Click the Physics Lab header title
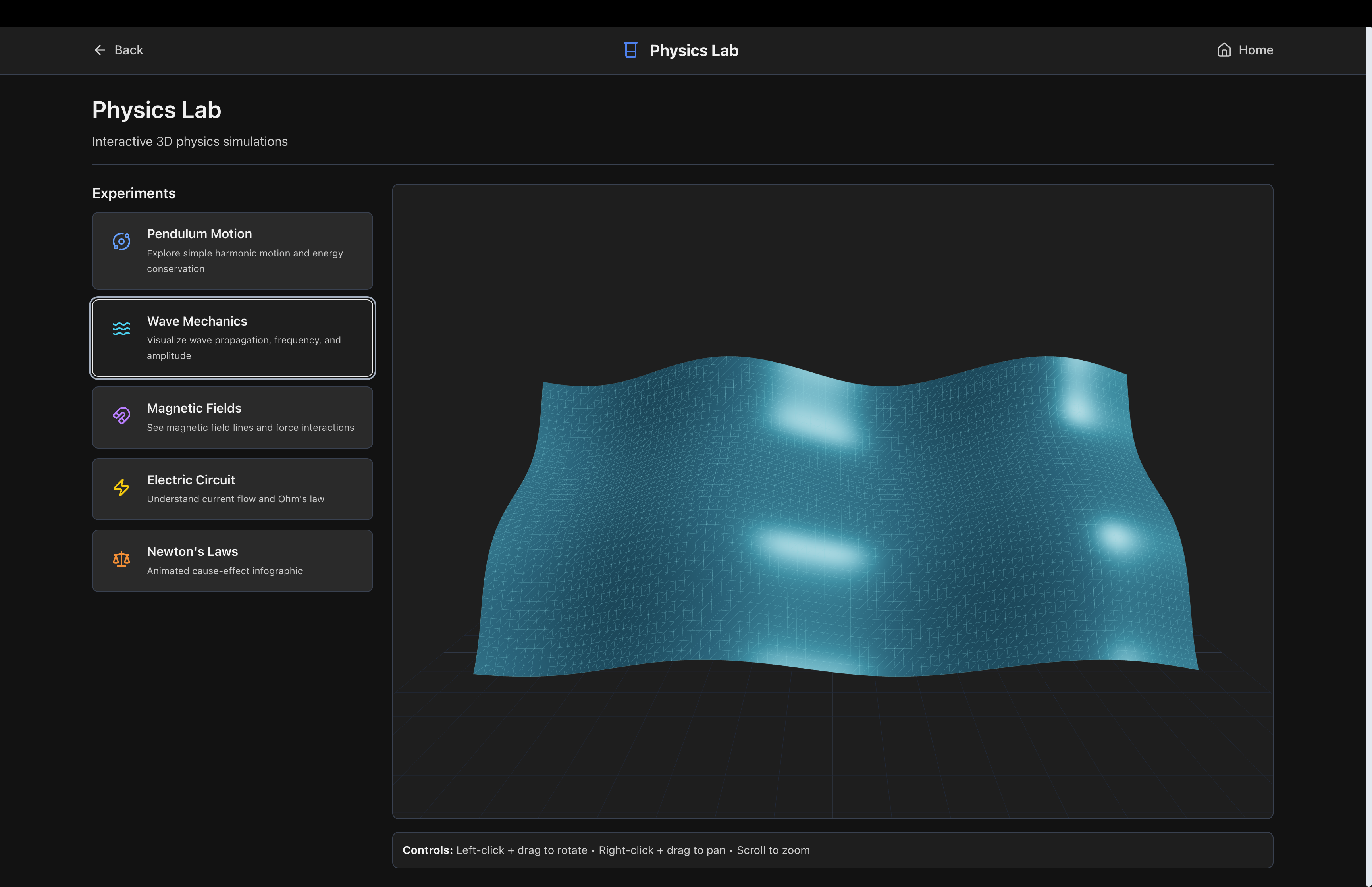Screen dimensions: 1372x887 coord(694,51)
